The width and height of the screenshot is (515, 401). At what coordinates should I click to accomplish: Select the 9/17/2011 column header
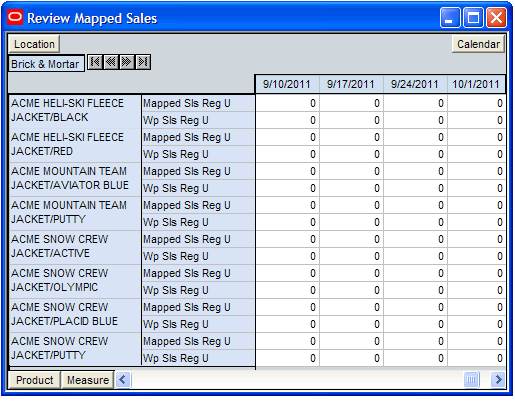point(351,84)
